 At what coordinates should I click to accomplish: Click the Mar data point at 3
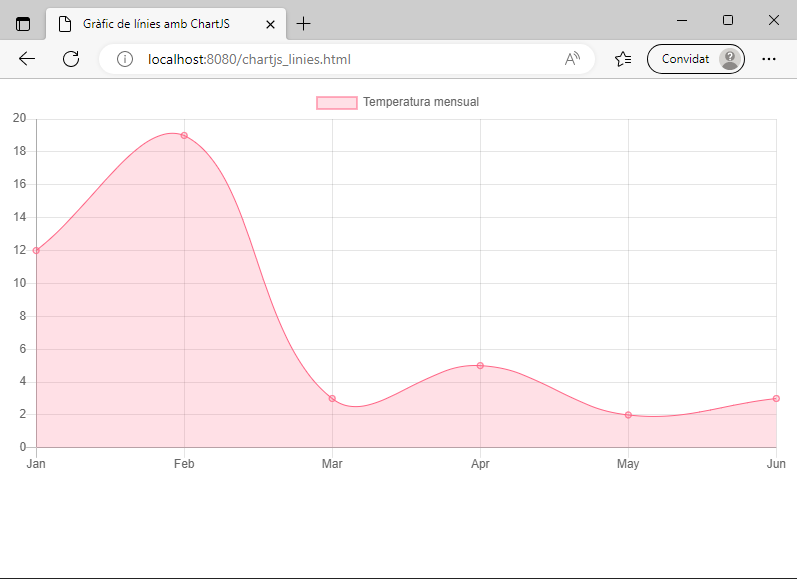click(x=332, y=398)
